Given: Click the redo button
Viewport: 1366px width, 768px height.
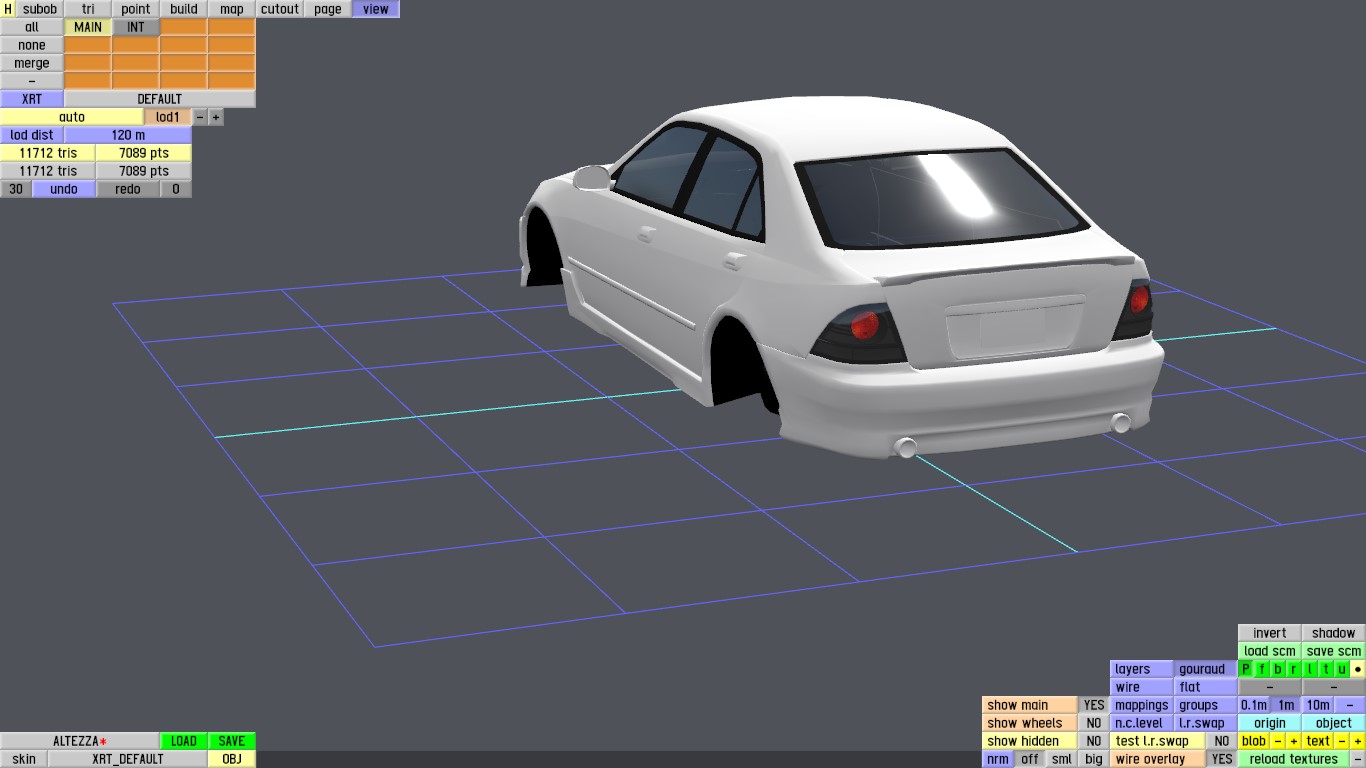Looking at the screenshot, I should (x=128, y=189).
